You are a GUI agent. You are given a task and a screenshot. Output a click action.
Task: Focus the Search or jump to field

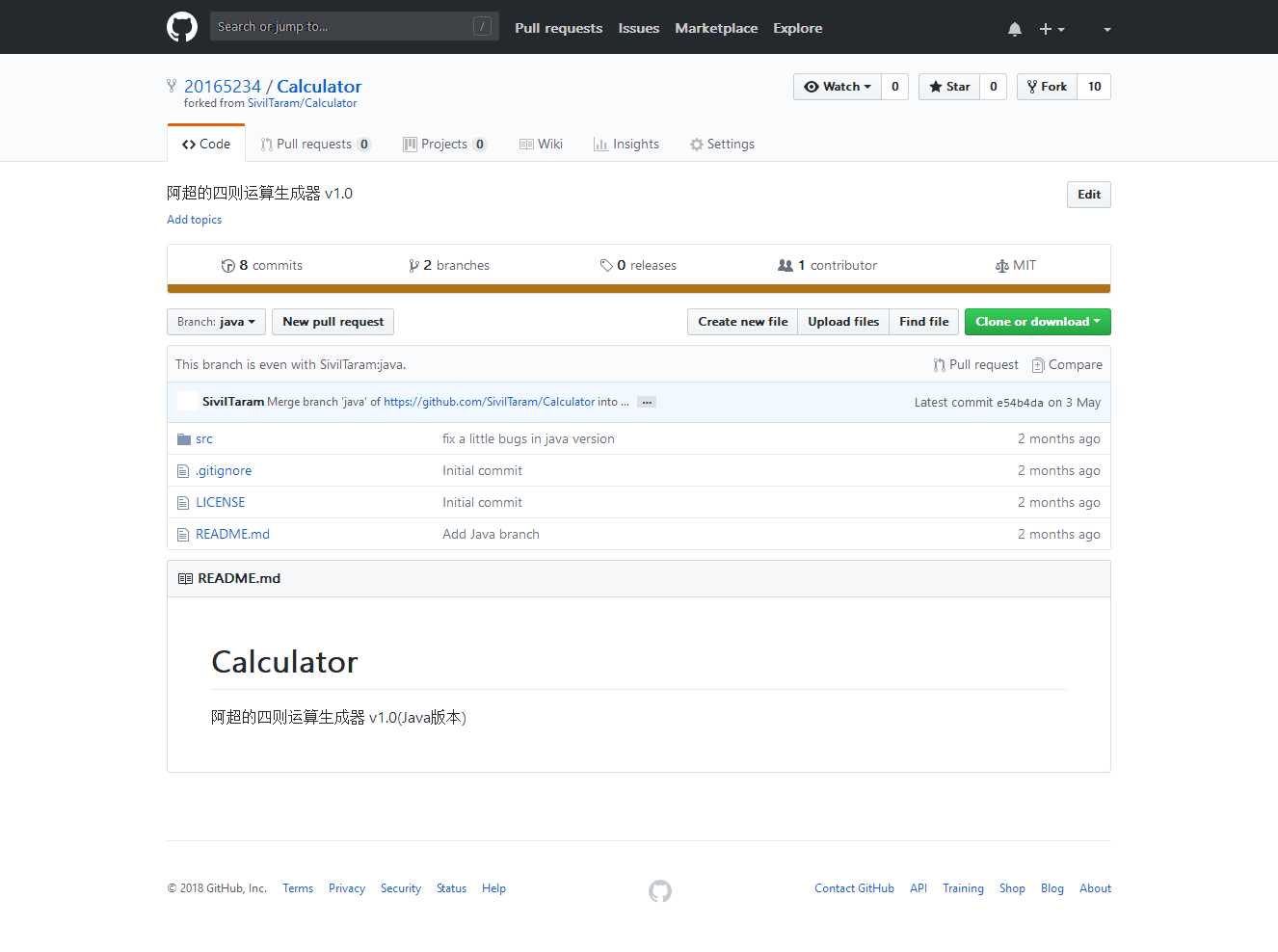[354, 26]
